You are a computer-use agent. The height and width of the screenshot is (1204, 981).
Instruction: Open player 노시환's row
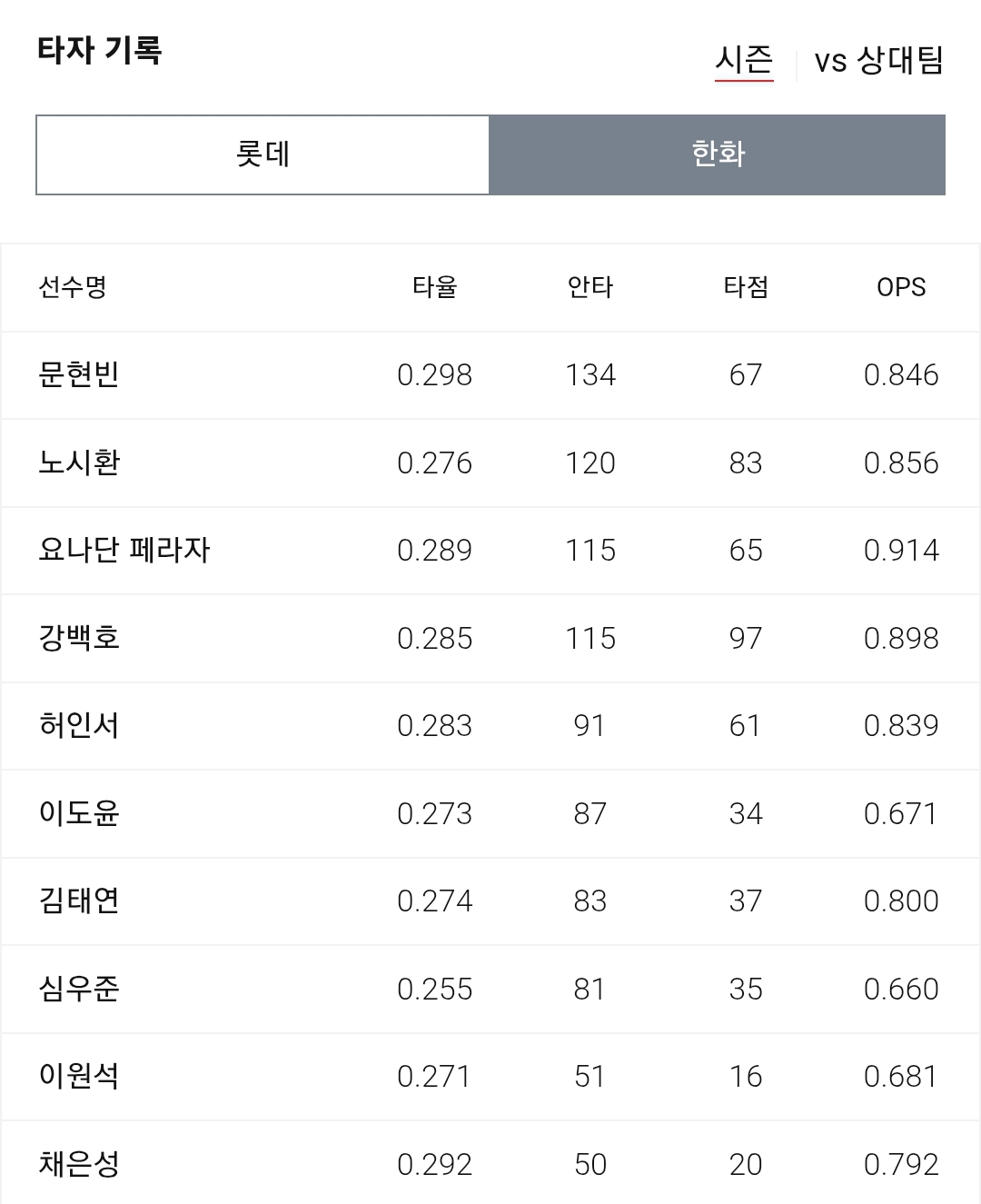490,463
